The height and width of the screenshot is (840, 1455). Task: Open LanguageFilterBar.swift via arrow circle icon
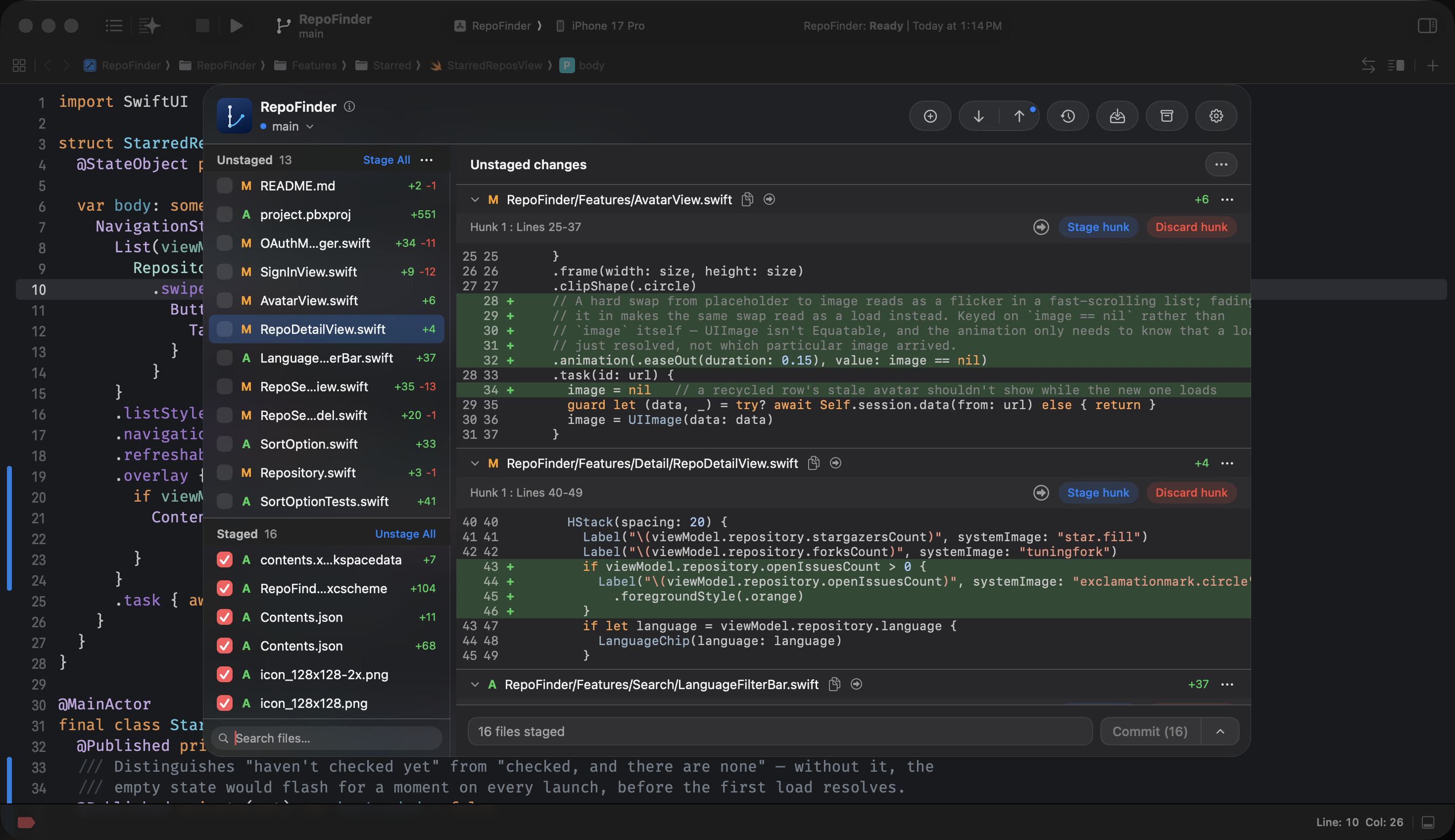point(857,684)
